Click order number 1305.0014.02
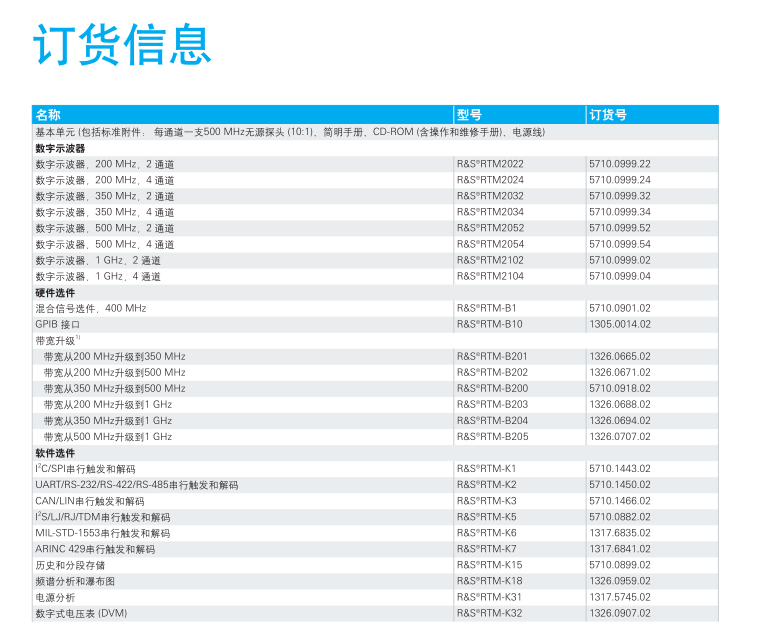783x622 pixels. point(620,324)
